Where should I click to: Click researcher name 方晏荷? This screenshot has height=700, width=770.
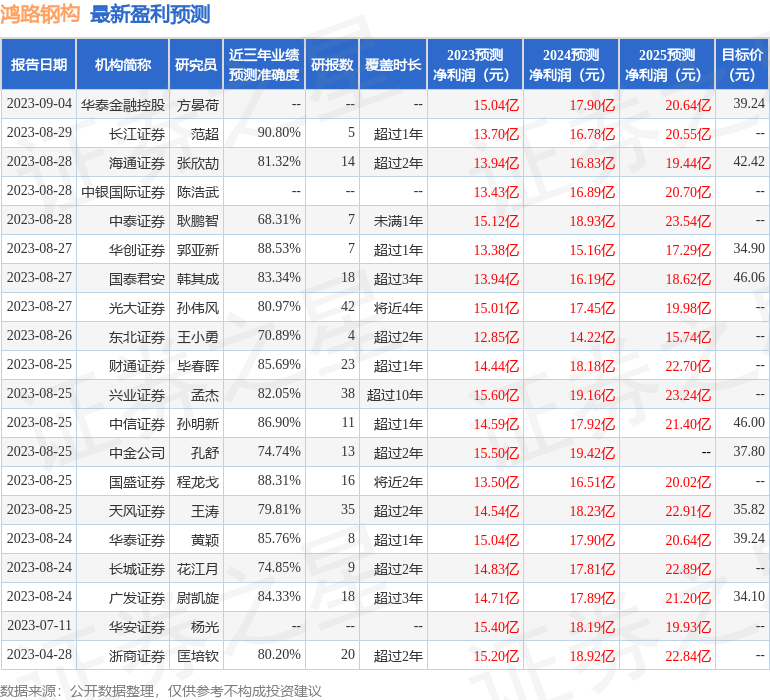[x=198, y=105]
